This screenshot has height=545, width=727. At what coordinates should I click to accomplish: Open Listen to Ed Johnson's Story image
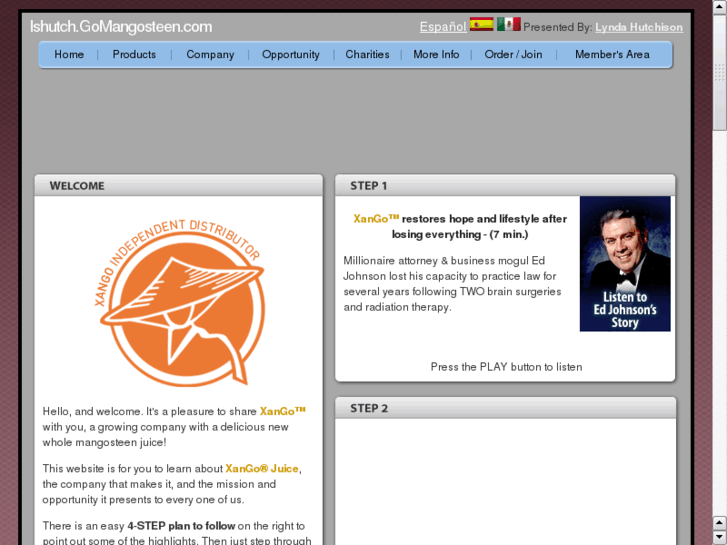click(625, 263)
